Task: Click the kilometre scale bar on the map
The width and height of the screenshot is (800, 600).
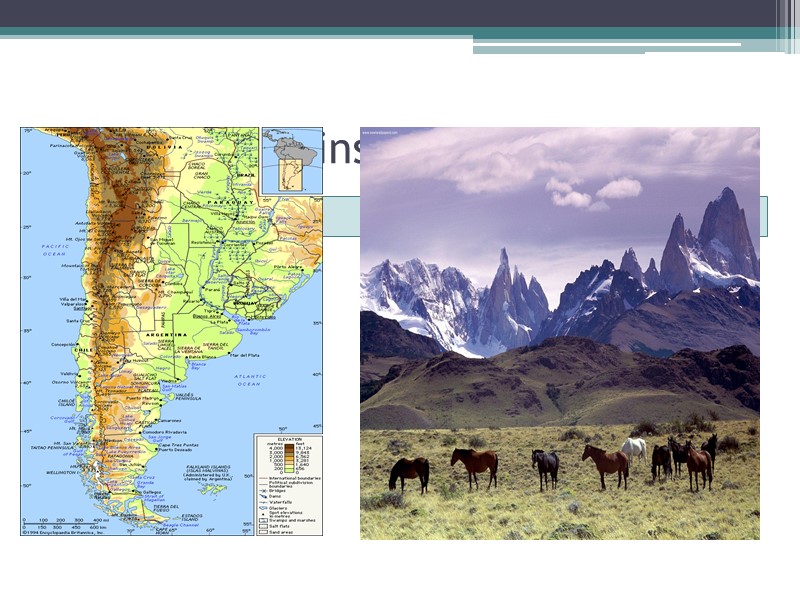Action: 65,524
